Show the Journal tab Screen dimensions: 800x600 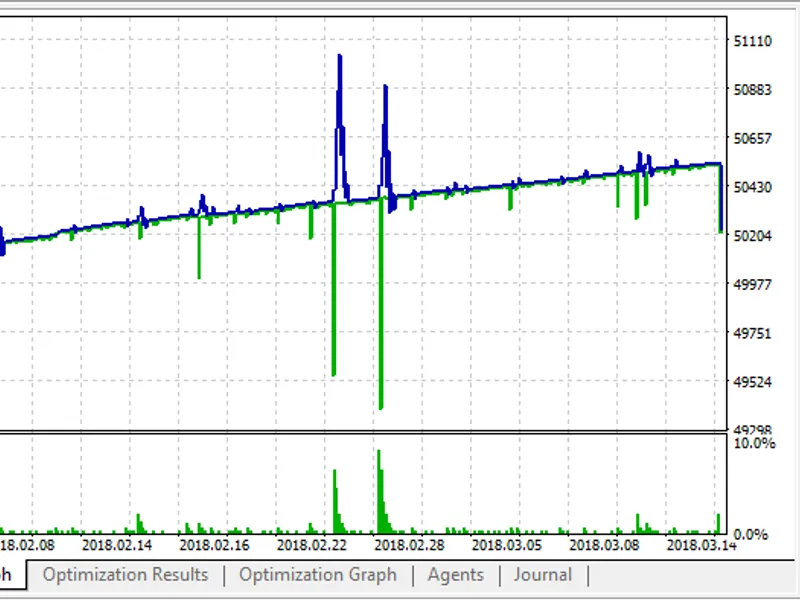pyautogui.click(x=543, y=575)
